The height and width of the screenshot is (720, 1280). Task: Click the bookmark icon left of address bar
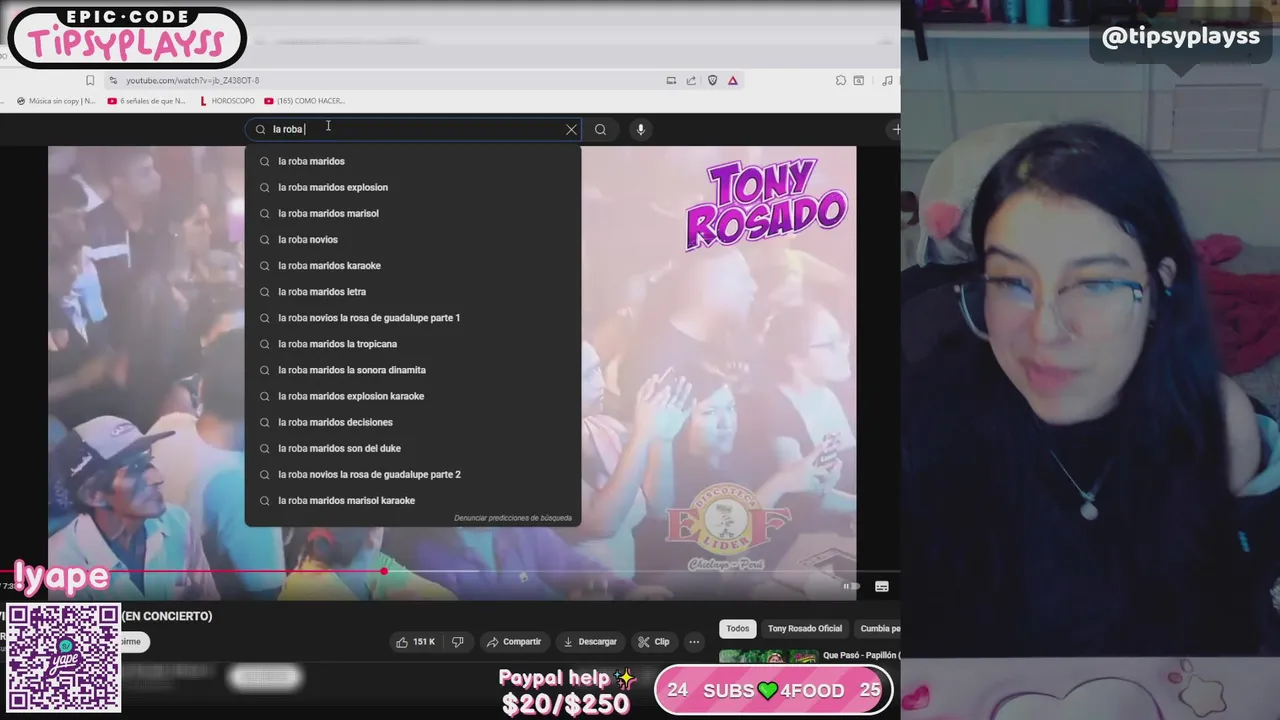tap(90, 80)
